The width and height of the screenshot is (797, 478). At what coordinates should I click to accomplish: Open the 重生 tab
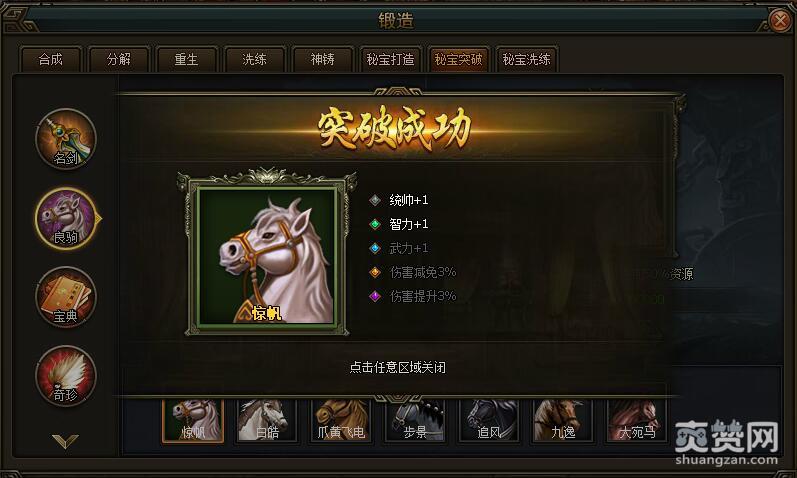pos(187,59)
